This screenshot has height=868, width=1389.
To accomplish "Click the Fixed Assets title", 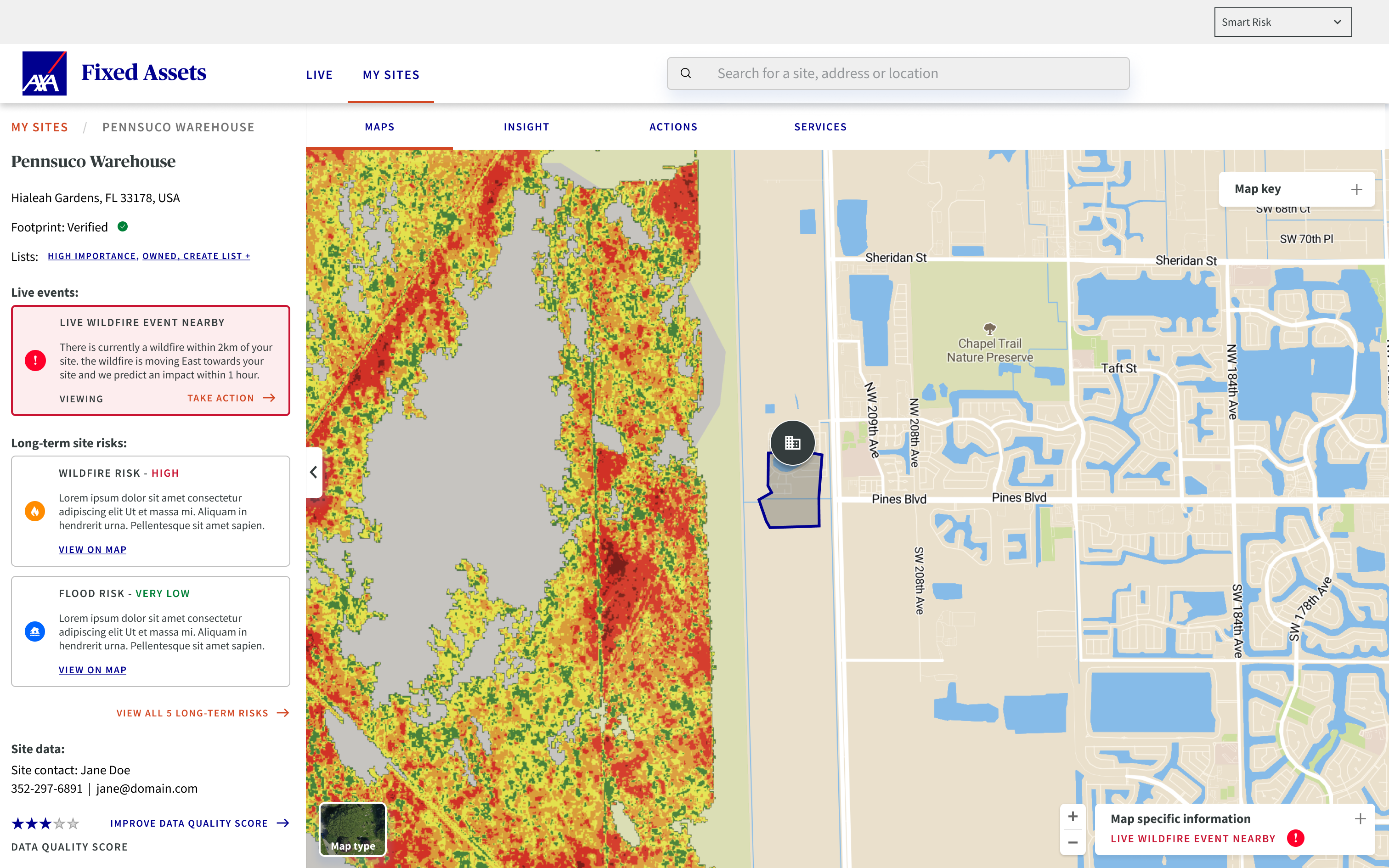I will click(143, 73).
